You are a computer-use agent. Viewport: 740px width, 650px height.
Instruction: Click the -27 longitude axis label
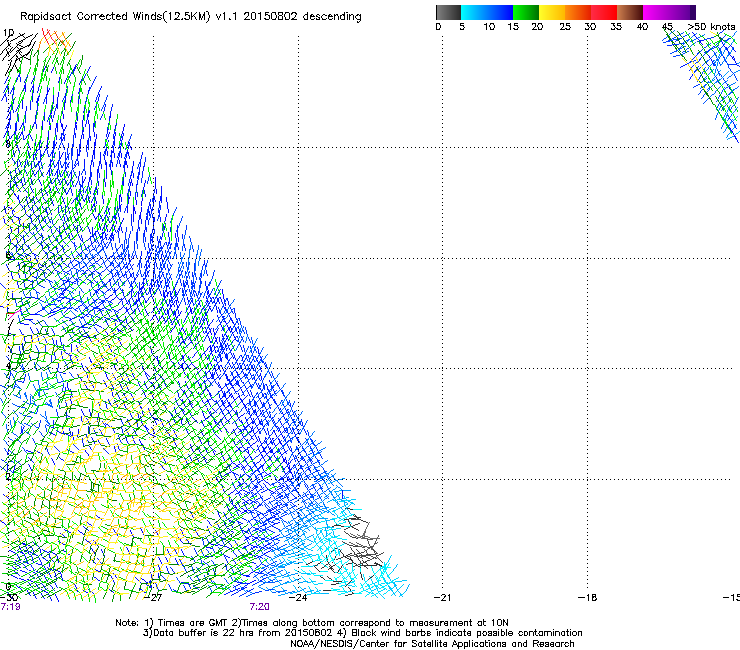[154, 598]
